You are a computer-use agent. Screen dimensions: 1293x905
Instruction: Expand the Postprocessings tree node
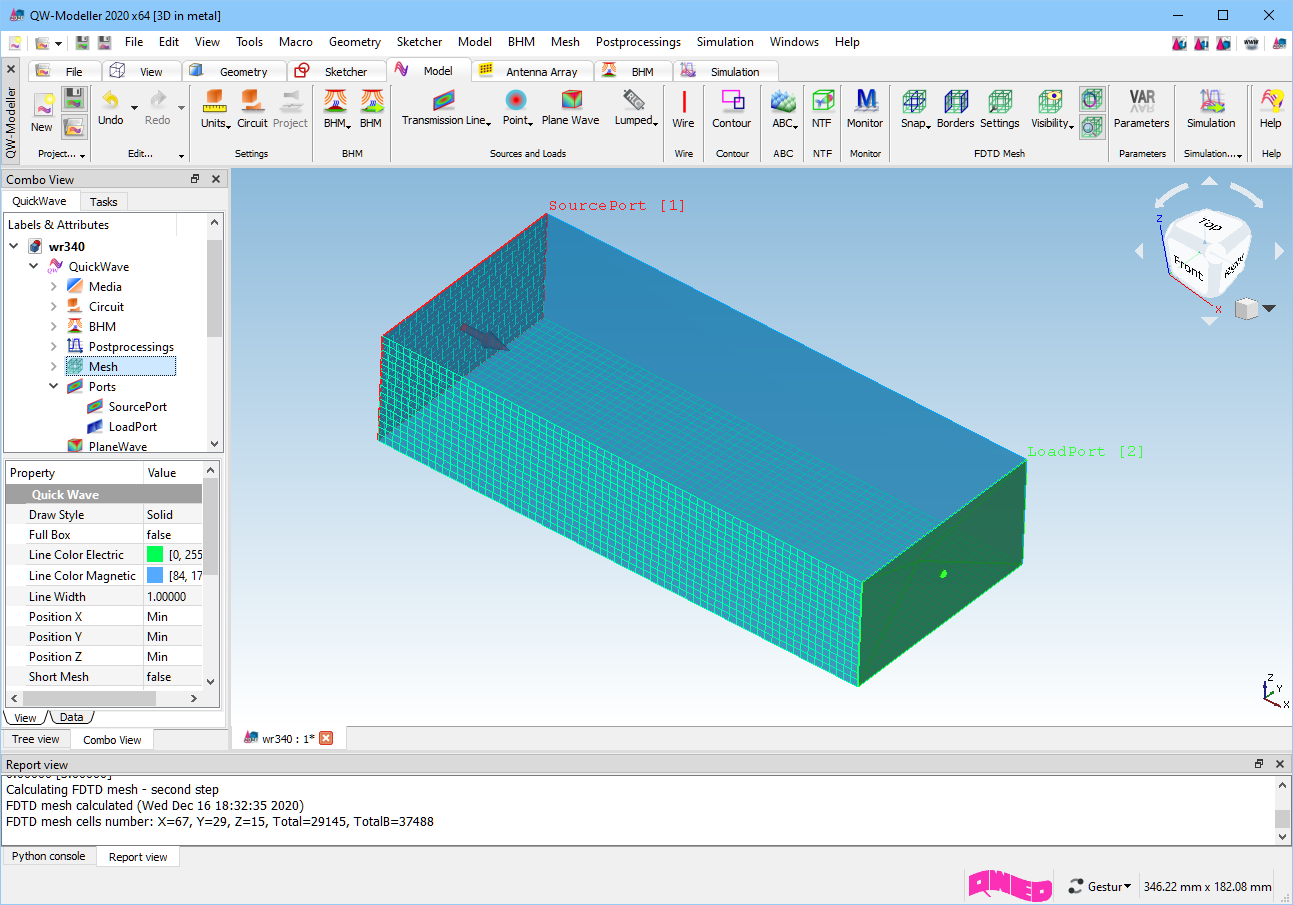[x=54, y=347]
